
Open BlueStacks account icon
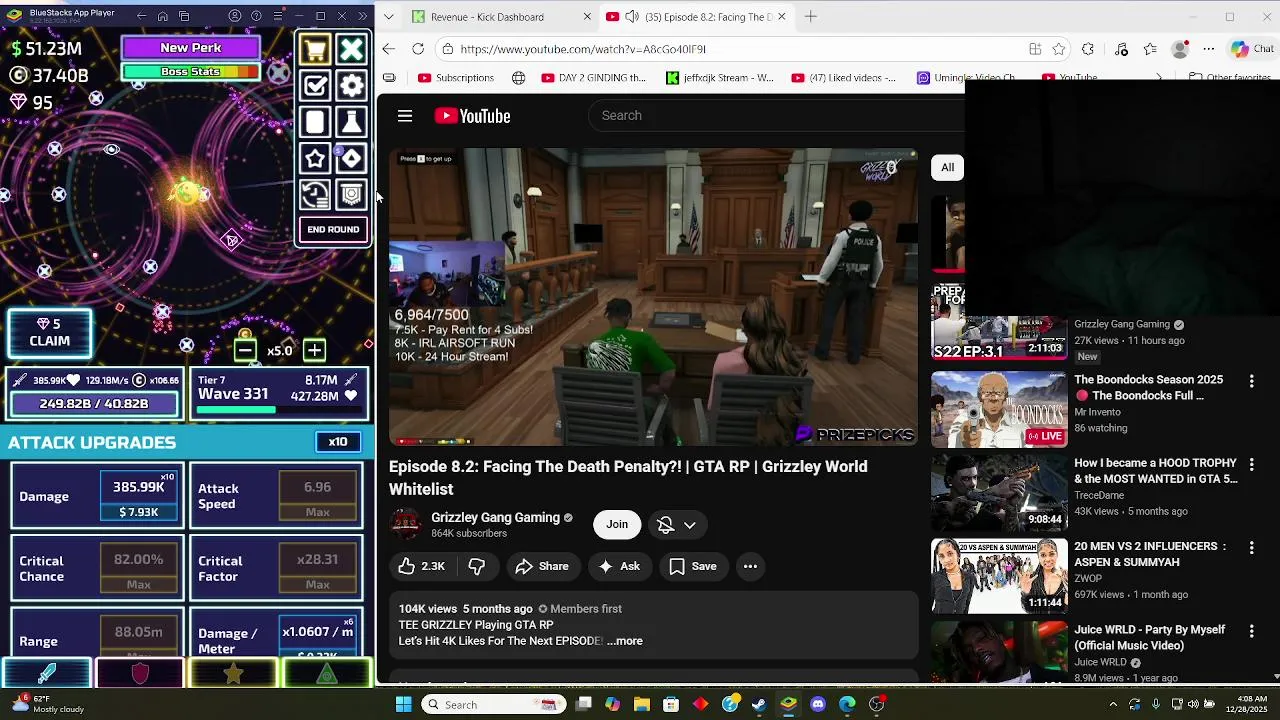point(235,16)
